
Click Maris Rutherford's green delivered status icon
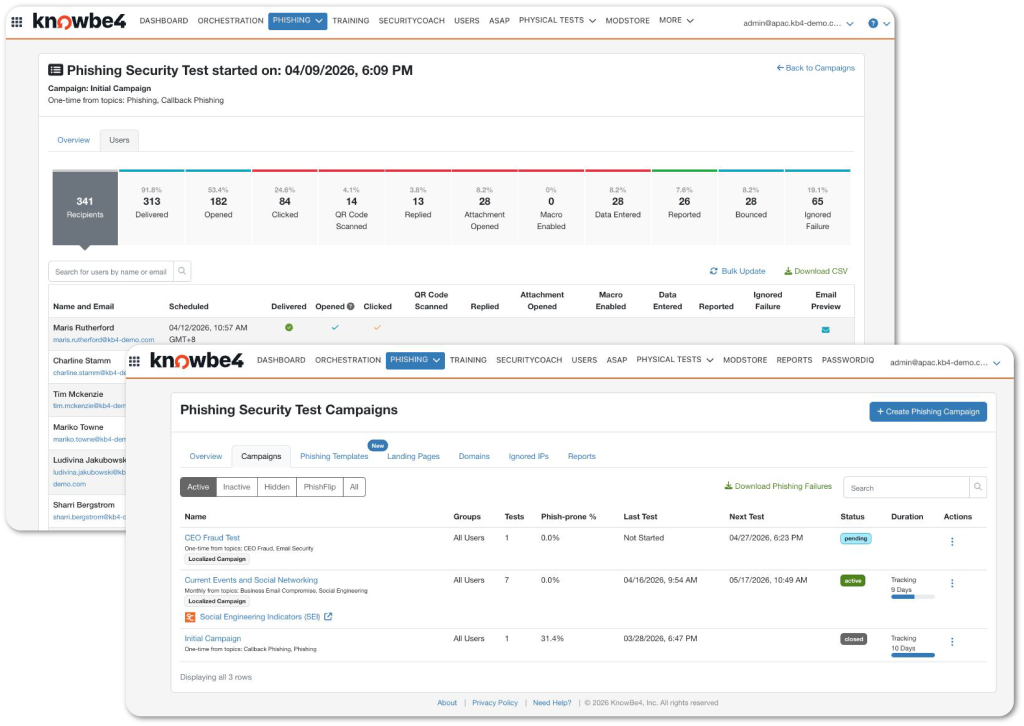(x=289, y=327)
